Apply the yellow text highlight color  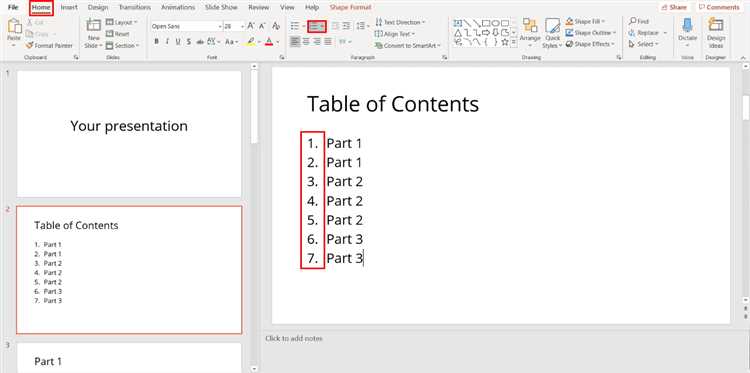251,42
